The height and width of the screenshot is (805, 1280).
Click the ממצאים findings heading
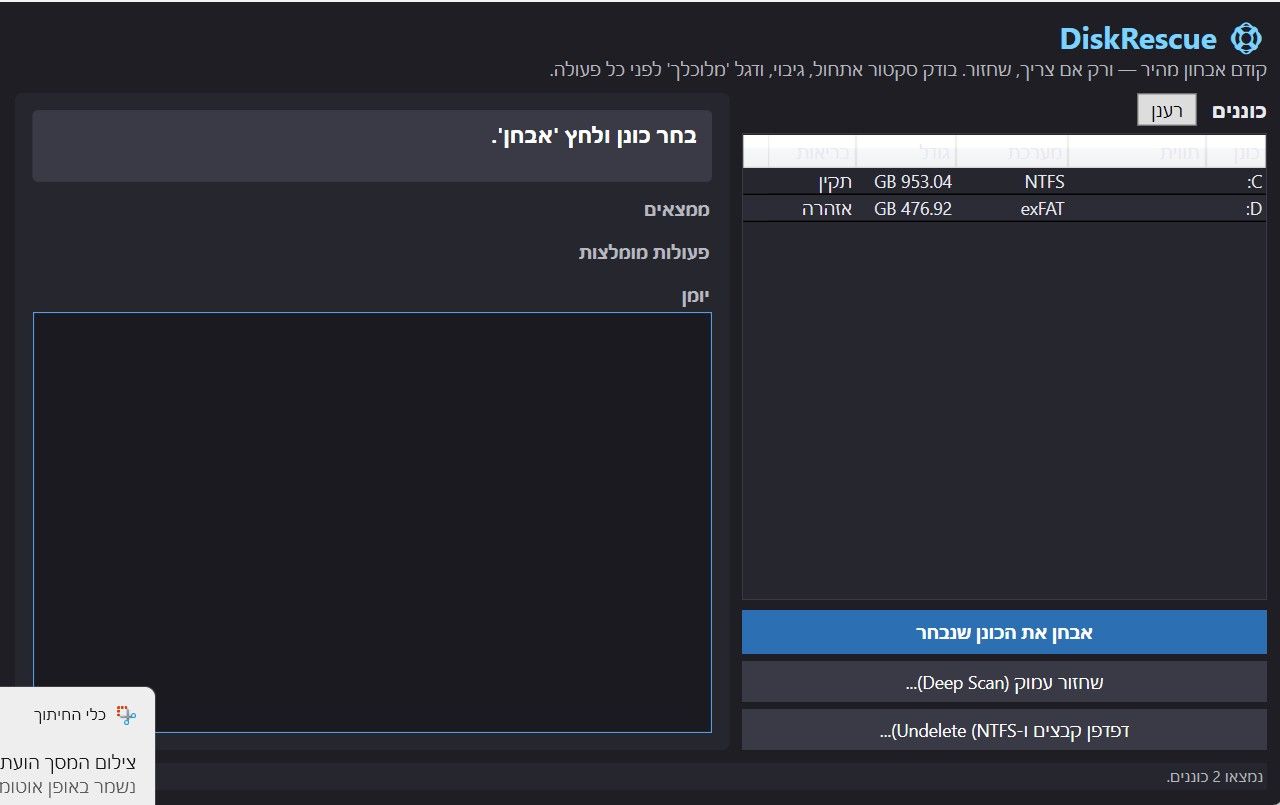676,210
